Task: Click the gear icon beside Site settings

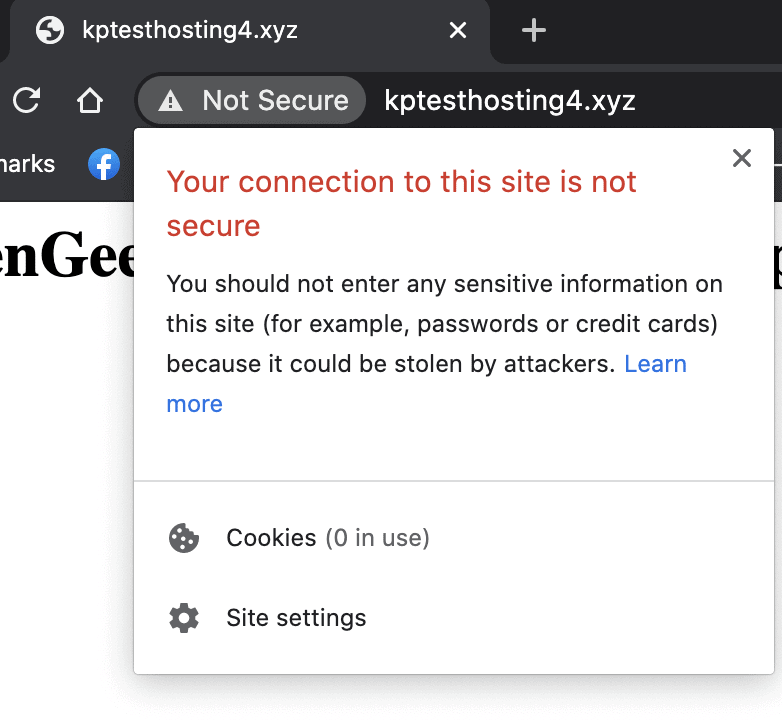Action: (184, 618)
